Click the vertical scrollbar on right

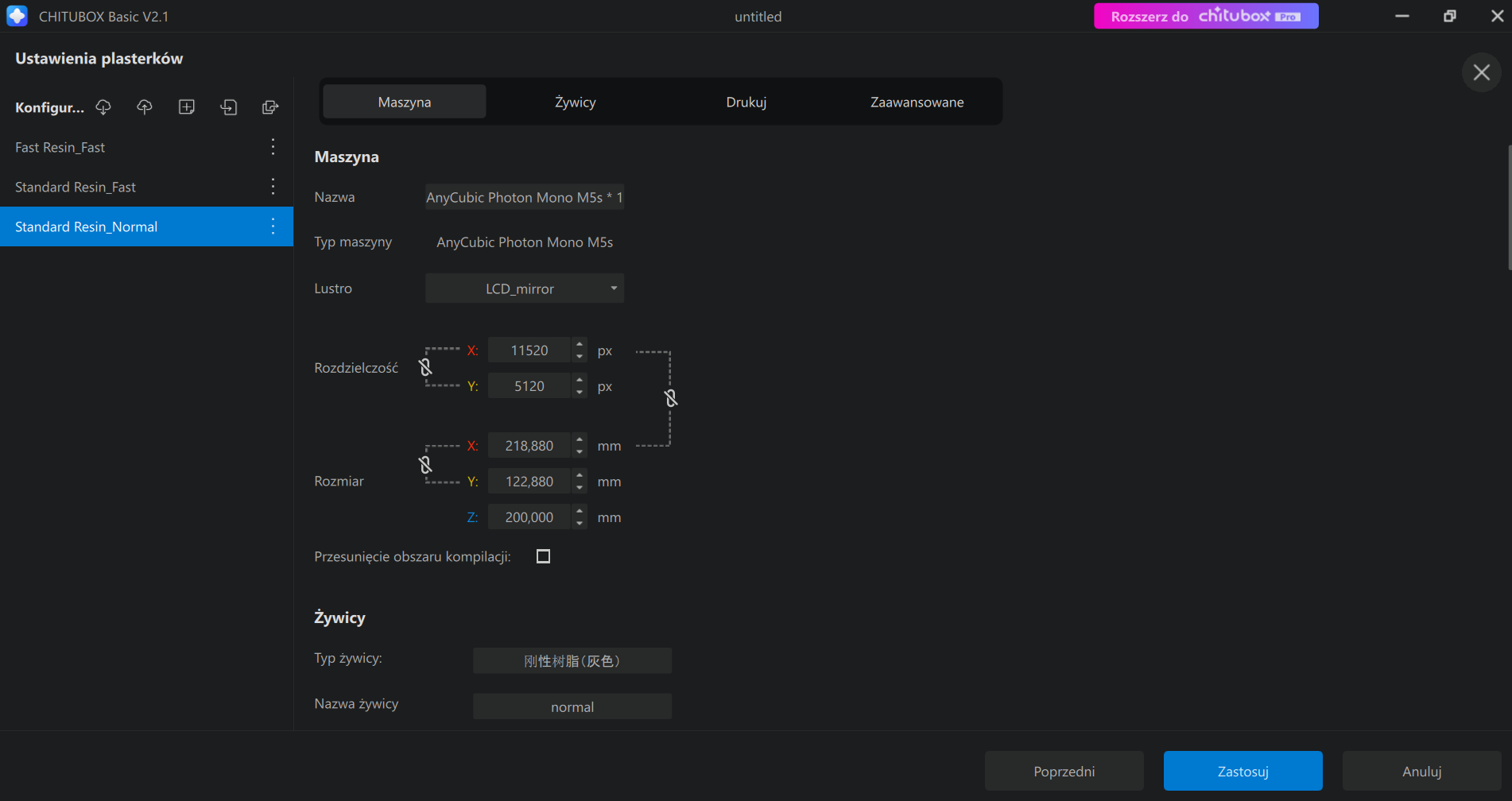pyautogui.click(x=1509, y=208)
